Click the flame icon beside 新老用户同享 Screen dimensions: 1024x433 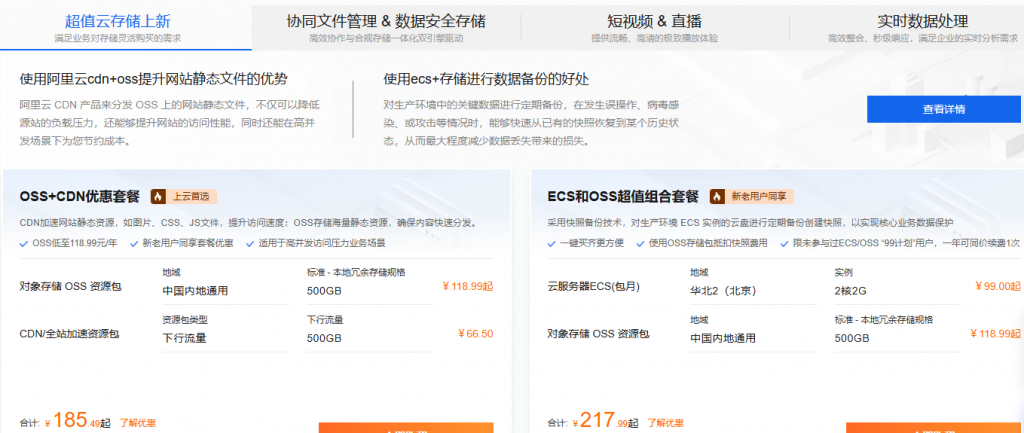tap(717, 196)
